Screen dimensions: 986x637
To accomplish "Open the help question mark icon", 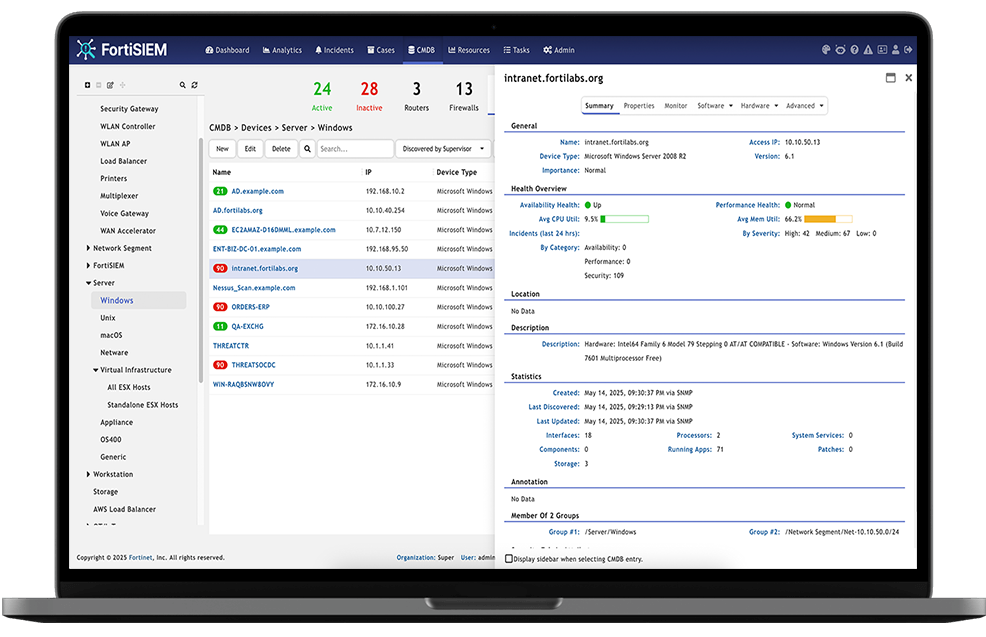I will pos(854,49).
